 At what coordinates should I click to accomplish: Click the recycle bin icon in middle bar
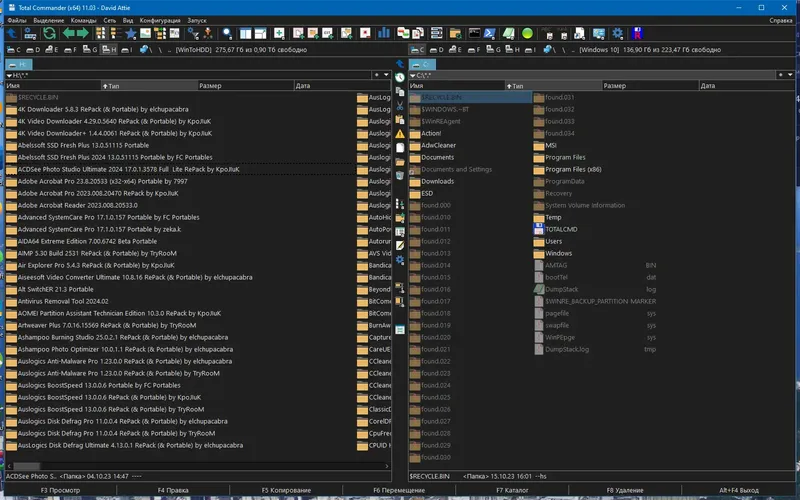tap(399, 174)
